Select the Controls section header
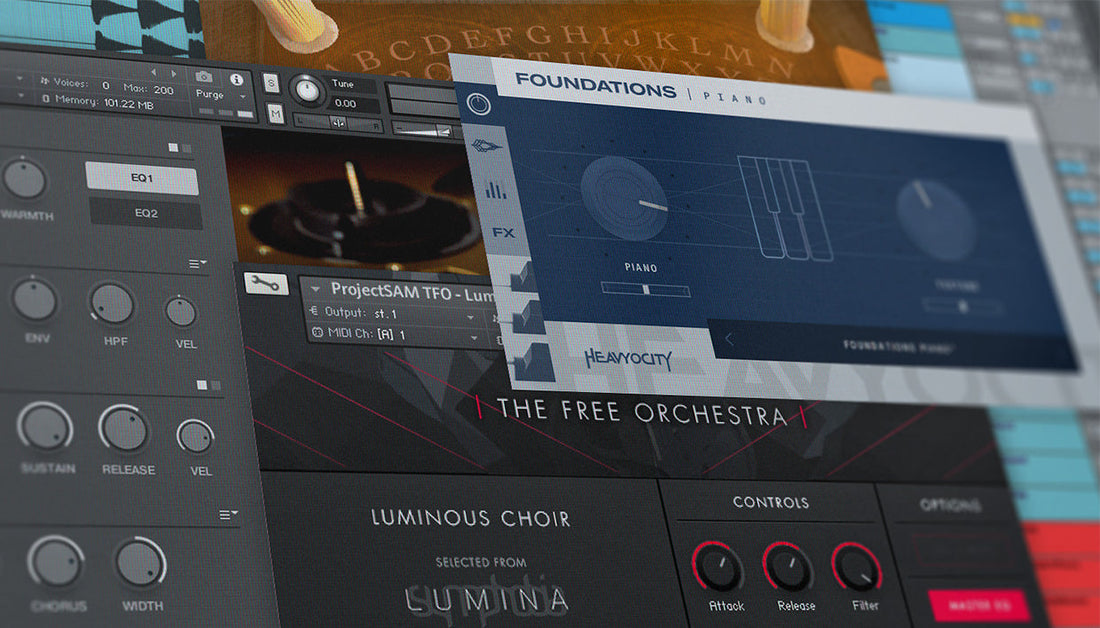 coord(771,502)
